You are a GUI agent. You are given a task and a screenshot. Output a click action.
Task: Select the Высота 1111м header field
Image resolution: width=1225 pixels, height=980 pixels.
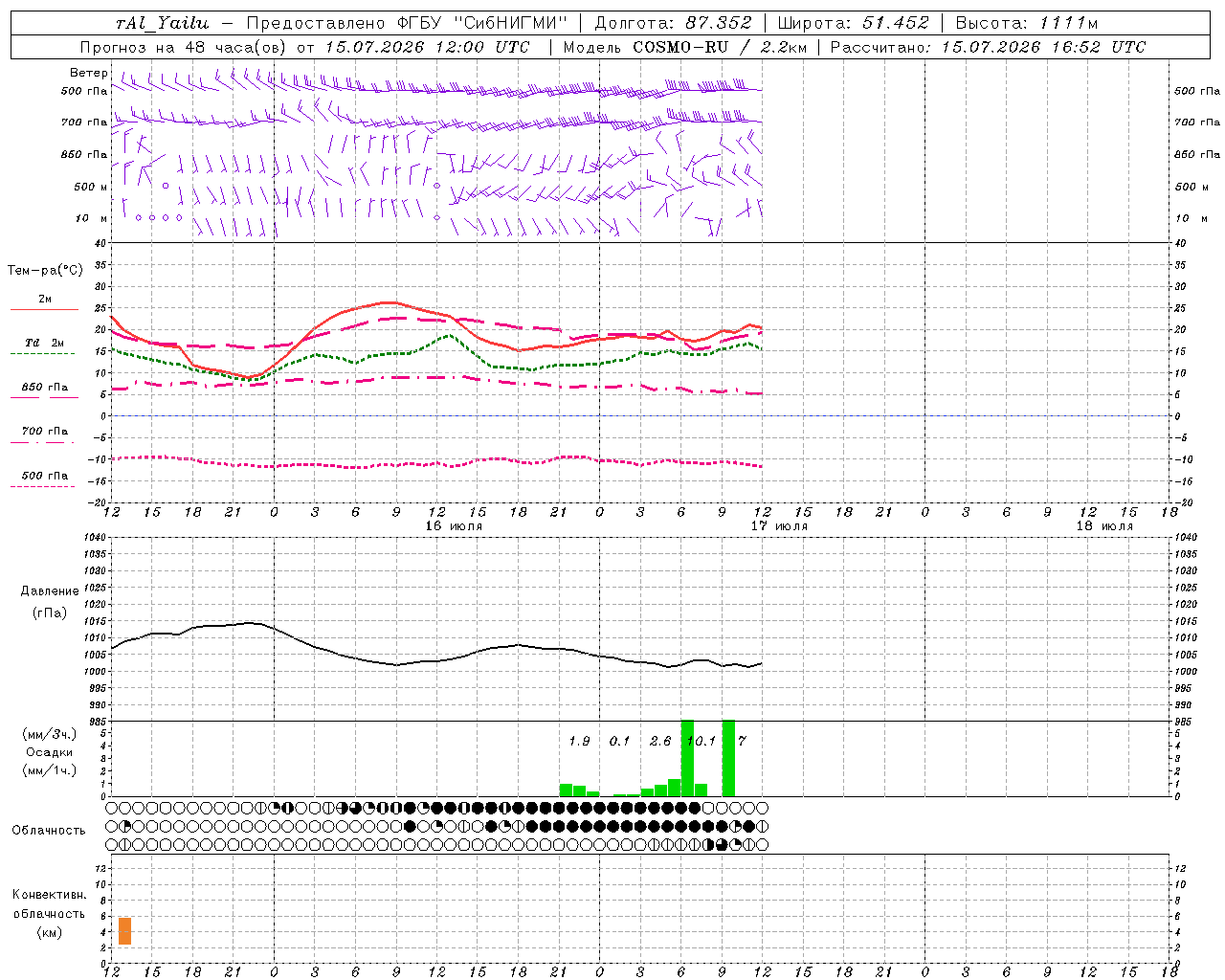click(x=1026, y=23)
